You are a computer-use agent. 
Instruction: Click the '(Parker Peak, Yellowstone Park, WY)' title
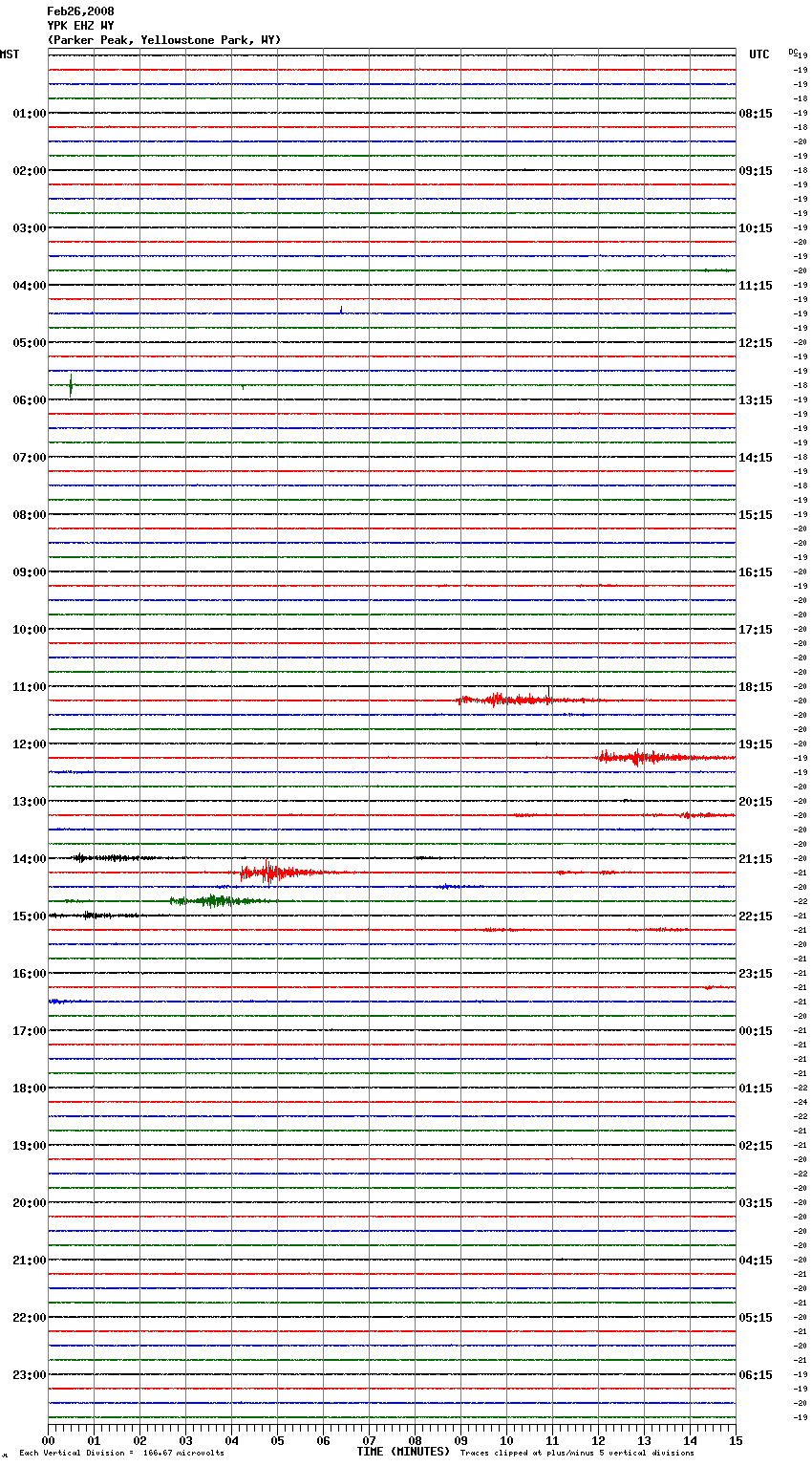click(163, 40)
